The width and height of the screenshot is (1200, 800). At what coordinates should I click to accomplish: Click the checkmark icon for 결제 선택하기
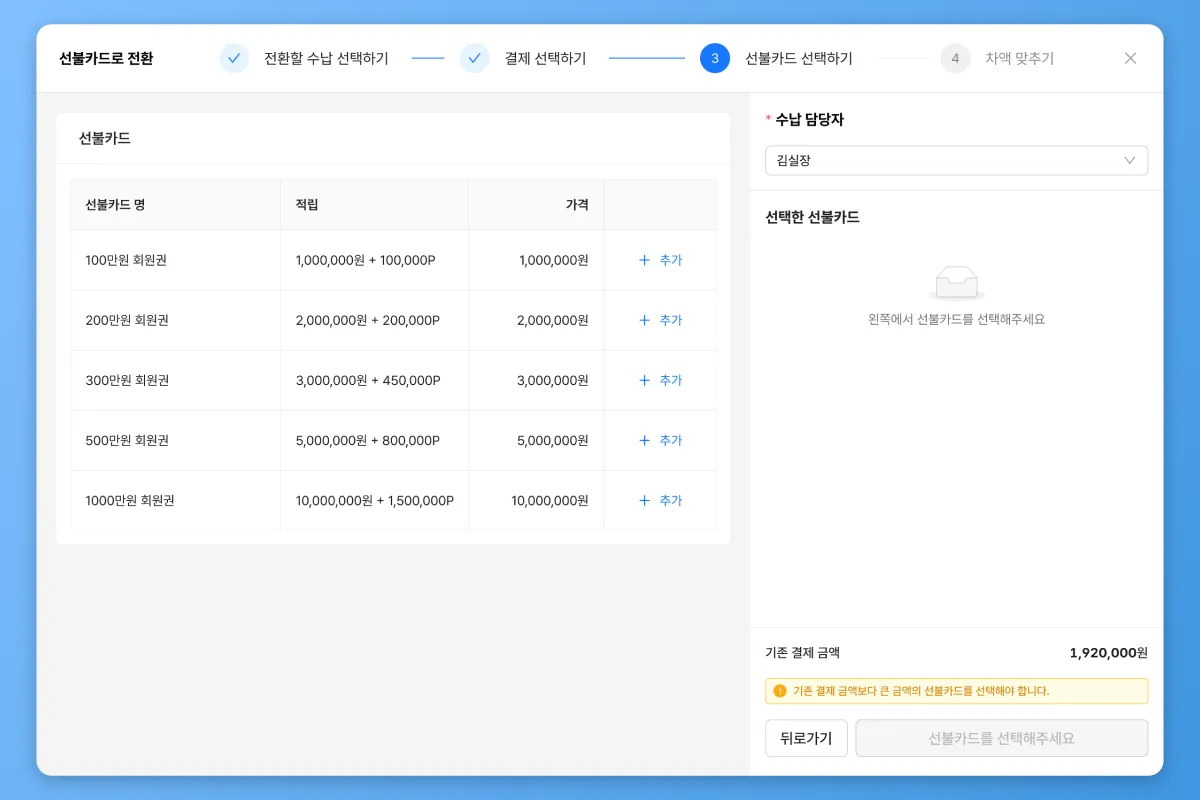[475, 58]
